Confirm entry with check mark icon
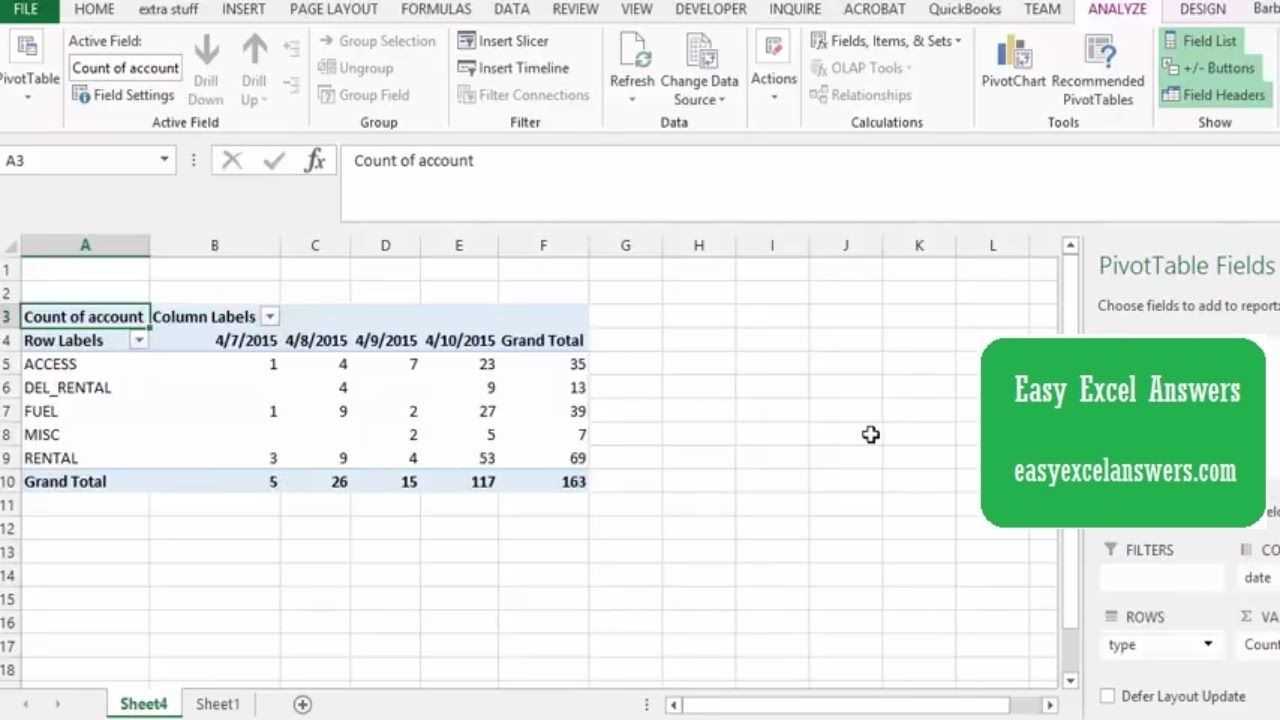Screen dimensions: 1280x720 pos(274,160)
